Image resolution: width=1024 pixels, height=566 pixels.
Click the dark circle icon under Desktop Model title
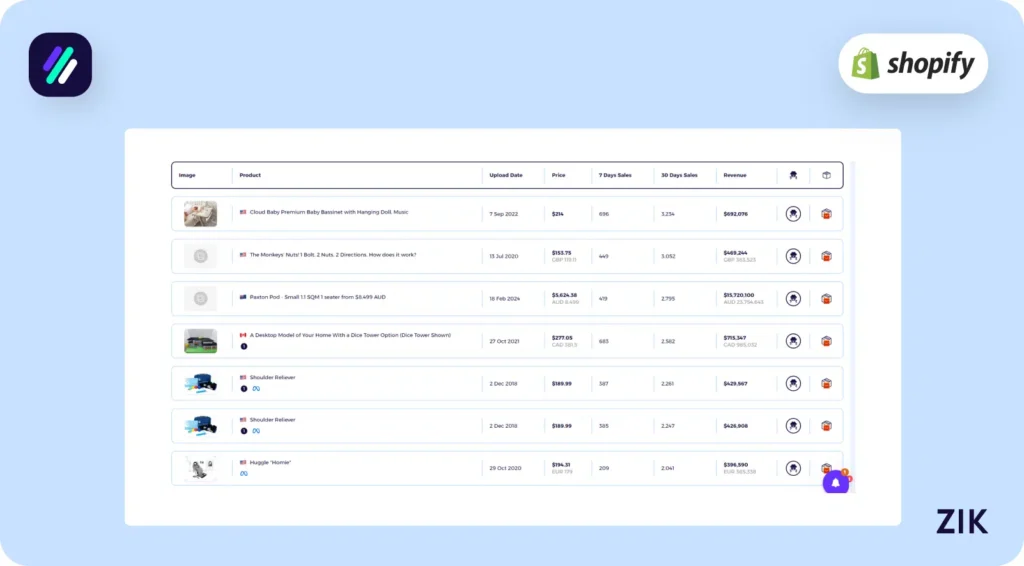pyautogui.click(x=244, y=346)
